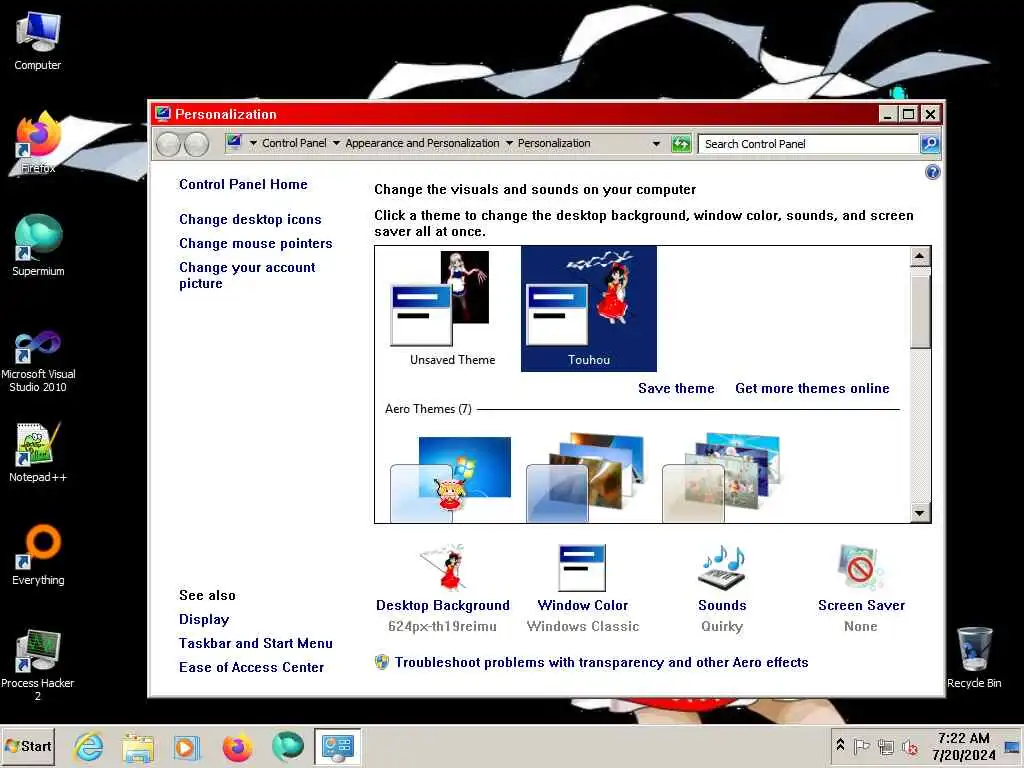Select the third Aero theme thumbnail

pos(724,477)
